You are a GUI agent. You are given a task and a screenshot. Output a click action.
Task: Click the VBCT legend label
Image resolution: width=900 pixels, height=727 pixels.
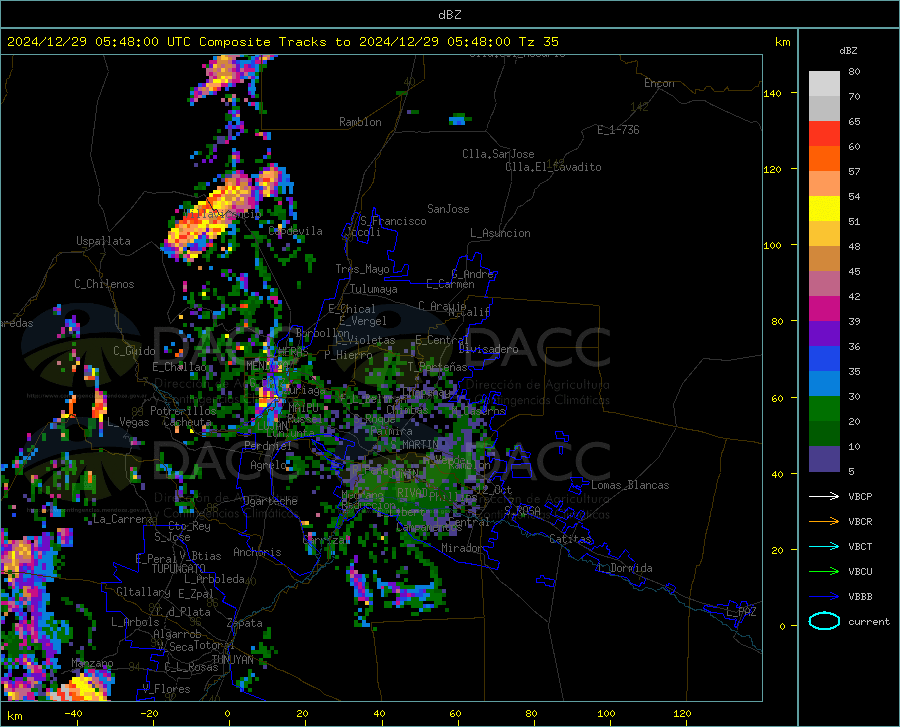coord(860,546)
